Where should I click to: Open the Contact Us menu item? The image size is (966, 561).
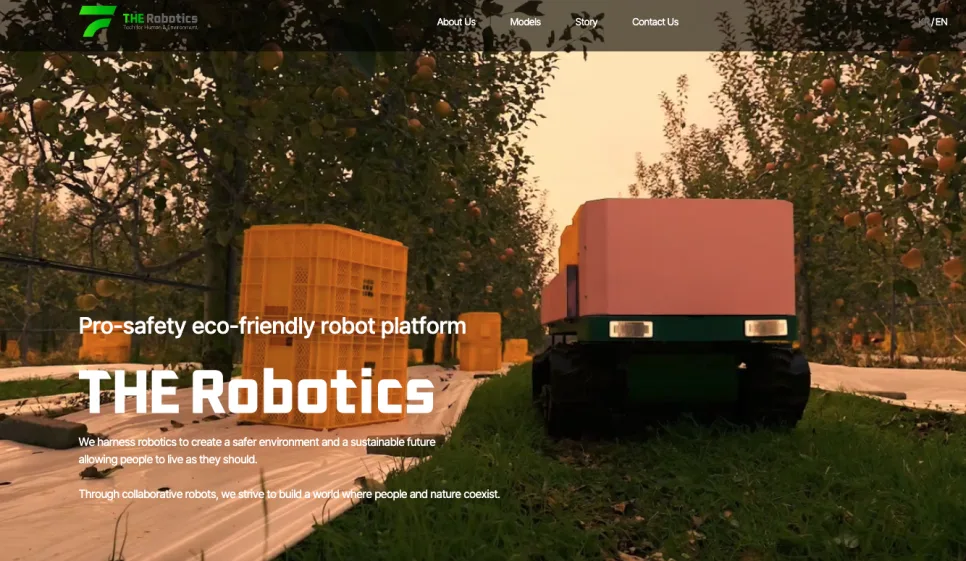click(655, 22)
